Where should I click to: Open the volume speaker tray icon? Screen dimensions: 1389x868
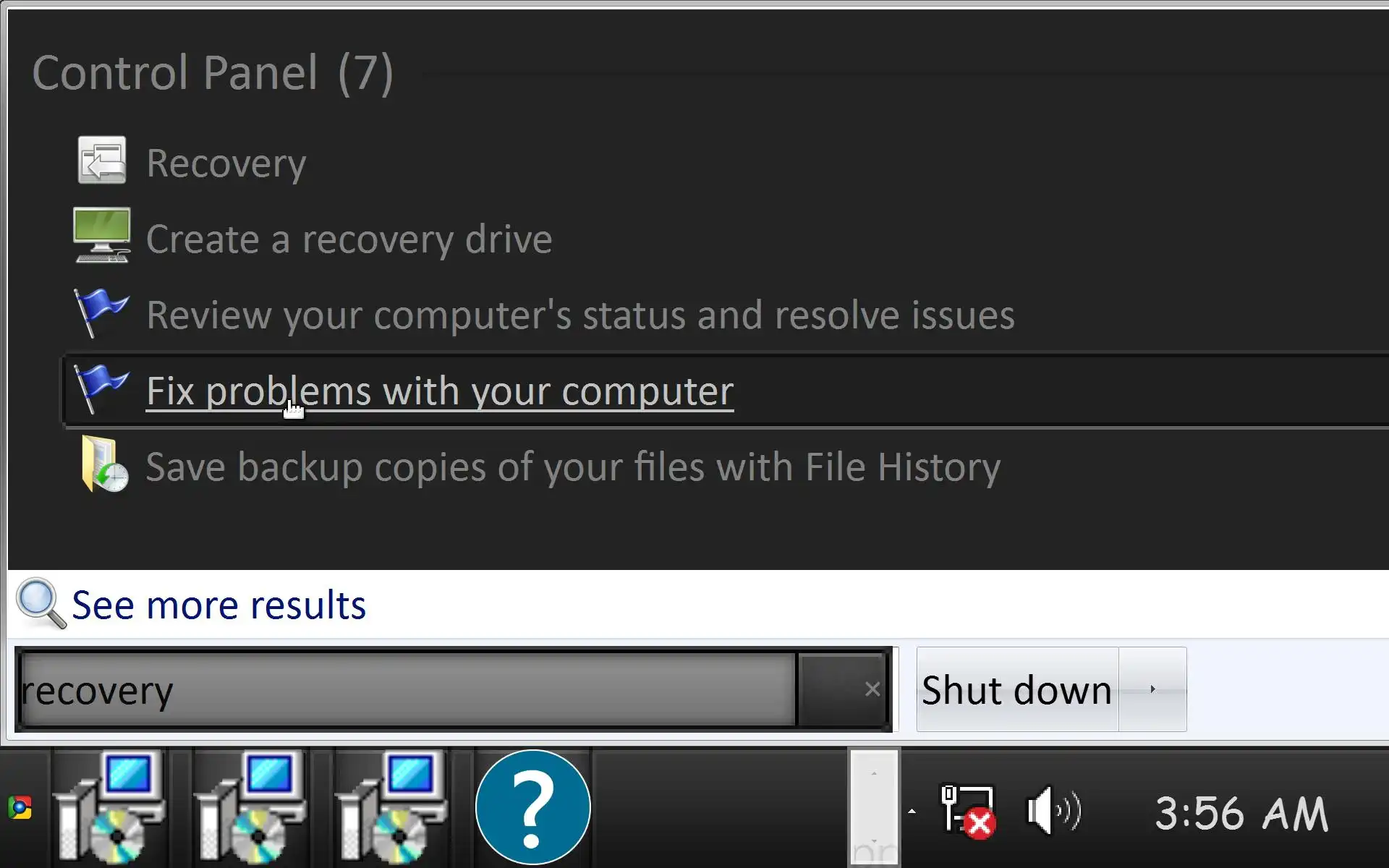1053,812
